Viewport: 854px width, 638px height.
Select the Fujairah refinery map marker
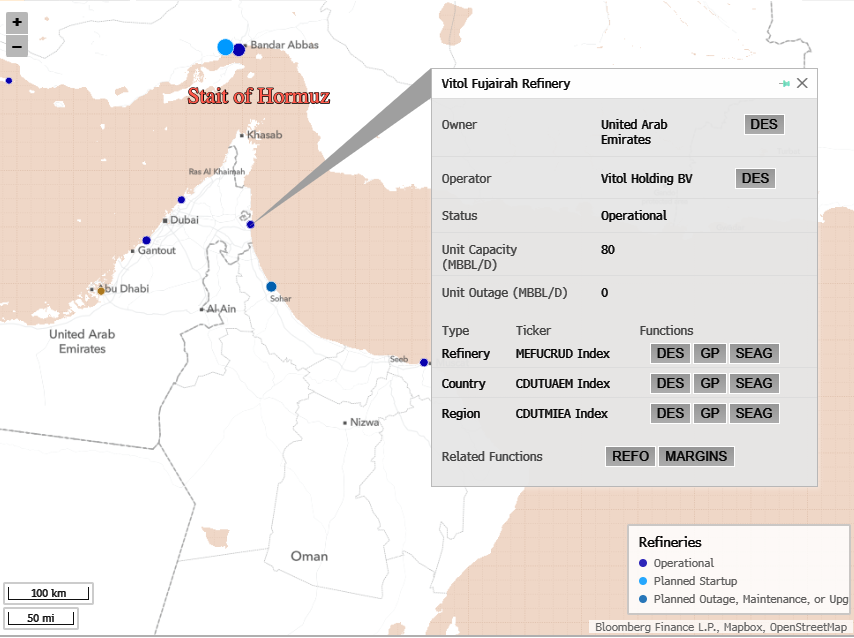[x=250, y=224]
